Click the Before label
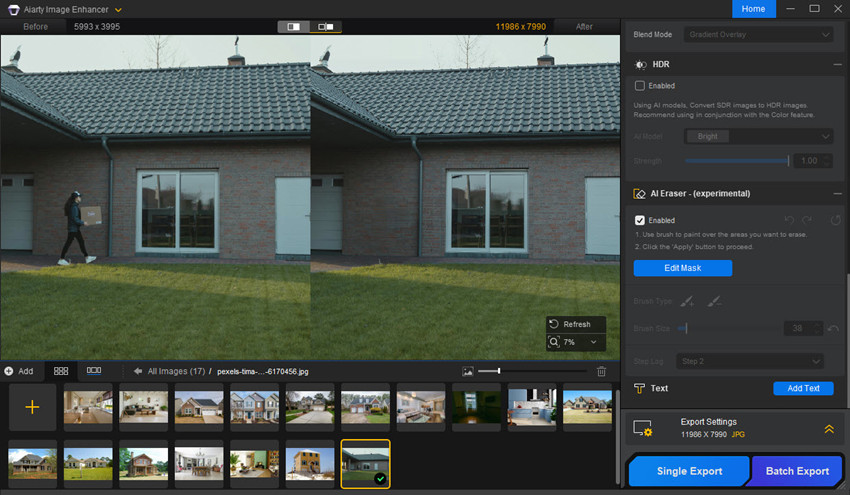The height and width of the screenshot is (495, 850). point(35,27)
